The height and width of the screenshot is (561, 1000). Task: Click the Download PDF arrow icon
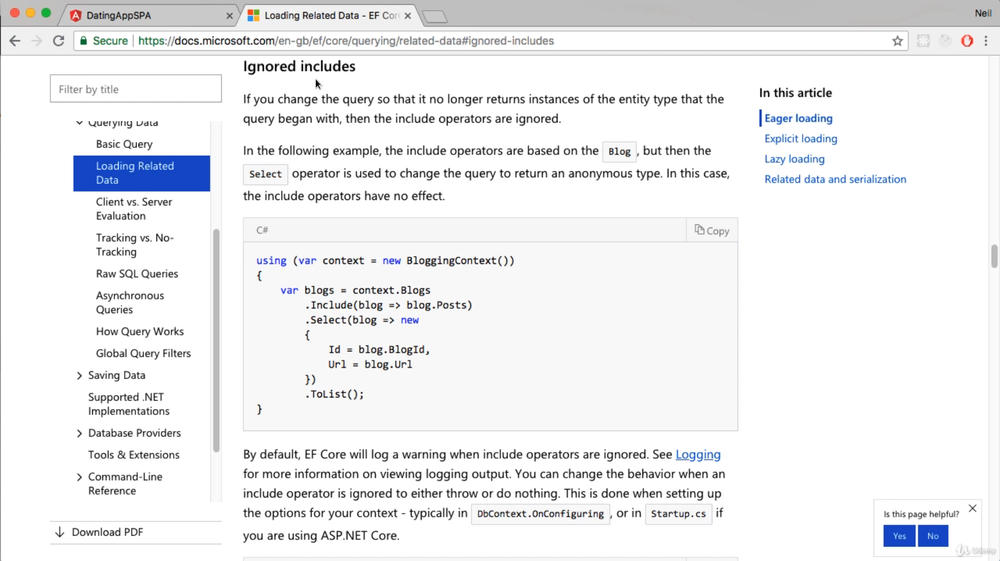point(59,532)
